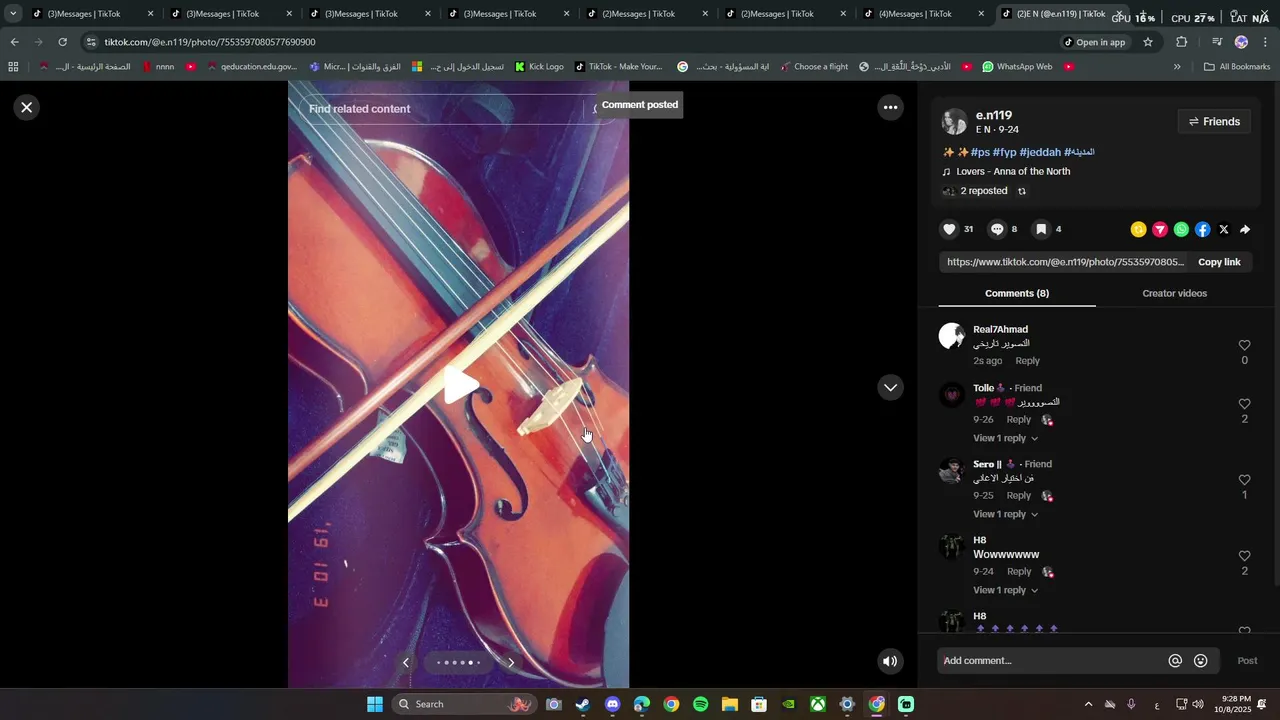
Task: Share the post to Facebook
Action: click(x=1202, y=230)
